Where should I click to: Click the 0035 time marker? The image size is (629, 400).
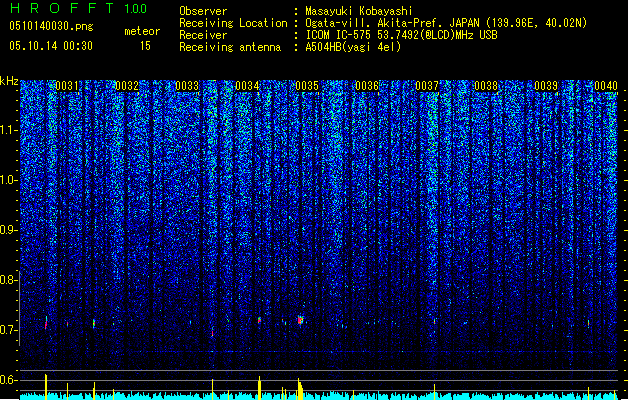[x=307, y=86]
